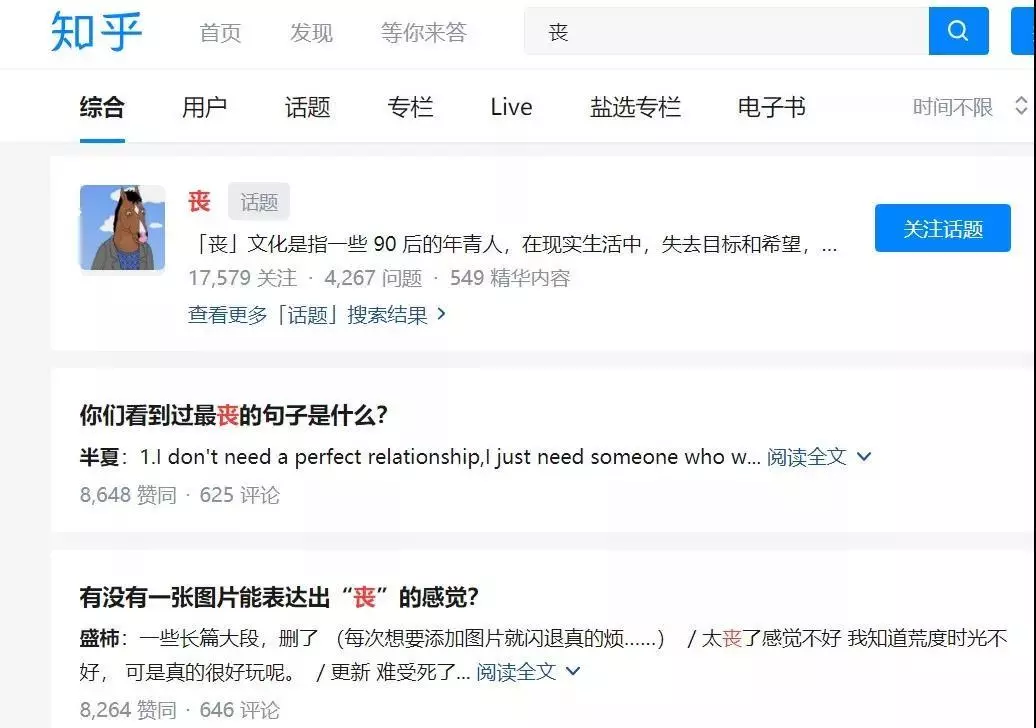Switch to the 用户 tab
The image size is (1036, 728).
(204, 106)
